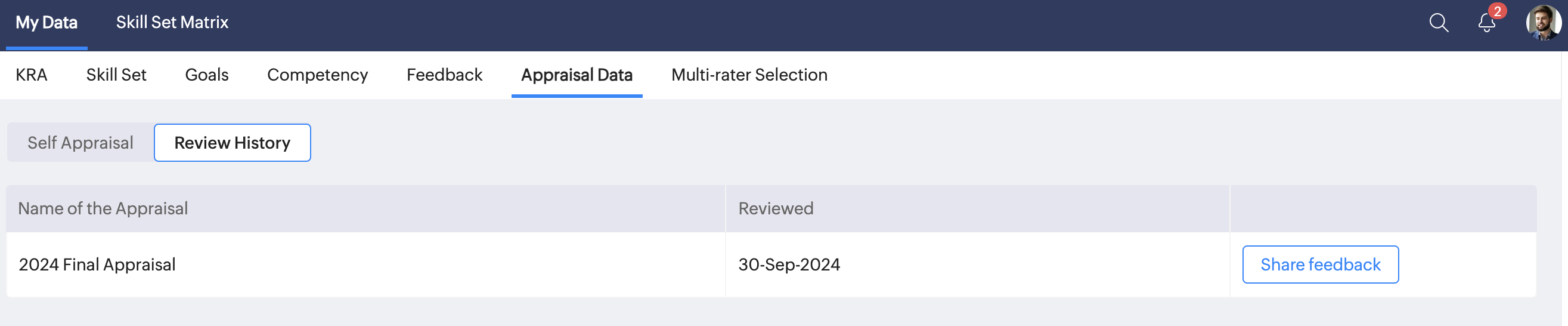Switch to the Competency tab
1568x326 pixels.
[317, 75]
